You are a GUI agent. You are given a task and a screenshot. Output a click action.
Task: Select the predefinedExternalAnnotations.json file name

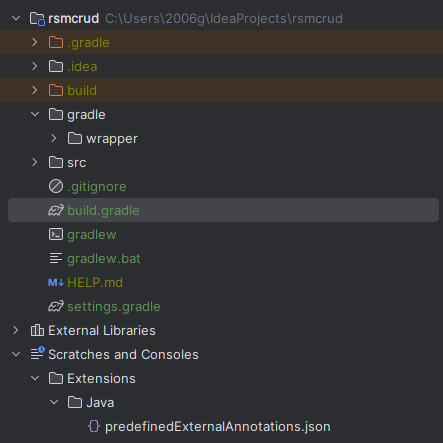click(x=218, y=427)
